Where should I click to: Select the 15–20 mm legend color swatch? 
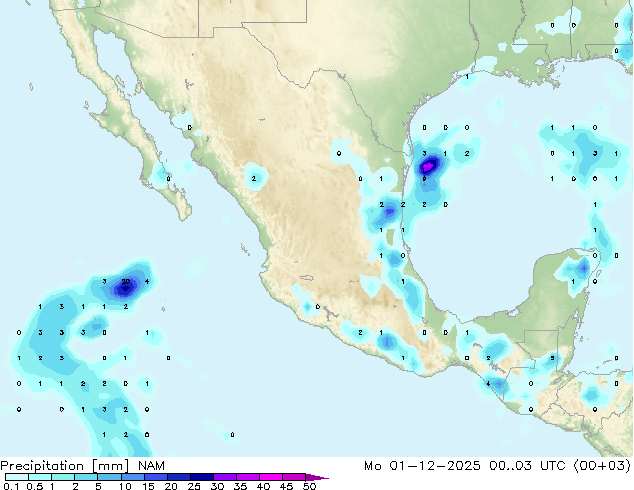pyautogui.click(x=155, y=477)
